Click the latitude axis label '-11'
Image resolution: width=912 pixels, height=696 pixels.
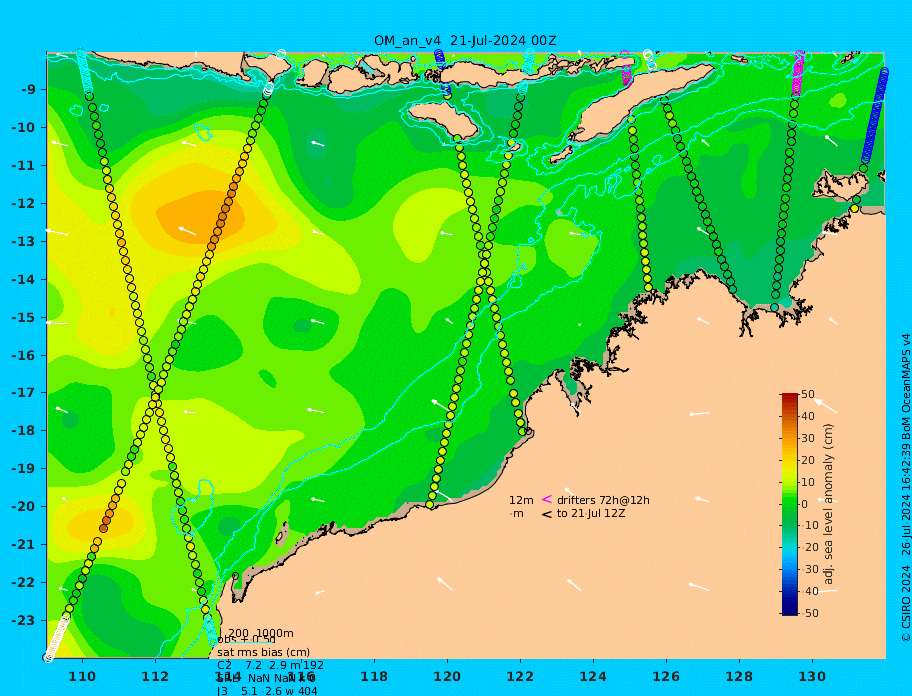coord(24,166)
